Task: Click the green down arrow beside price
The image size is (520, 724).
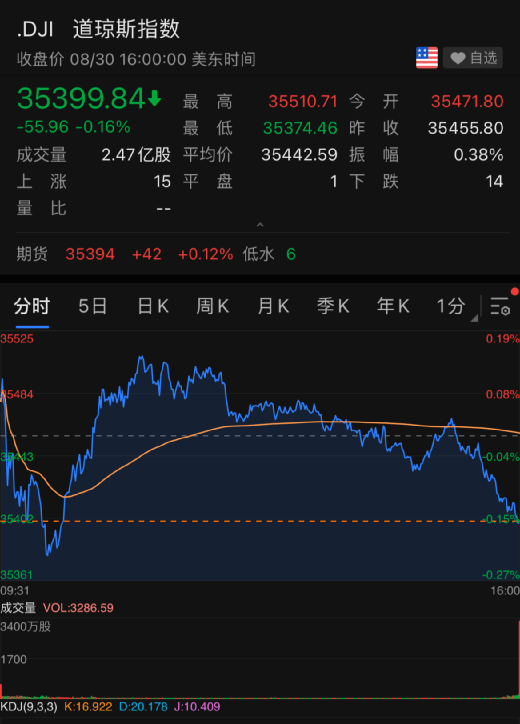Action: [155, 98]
